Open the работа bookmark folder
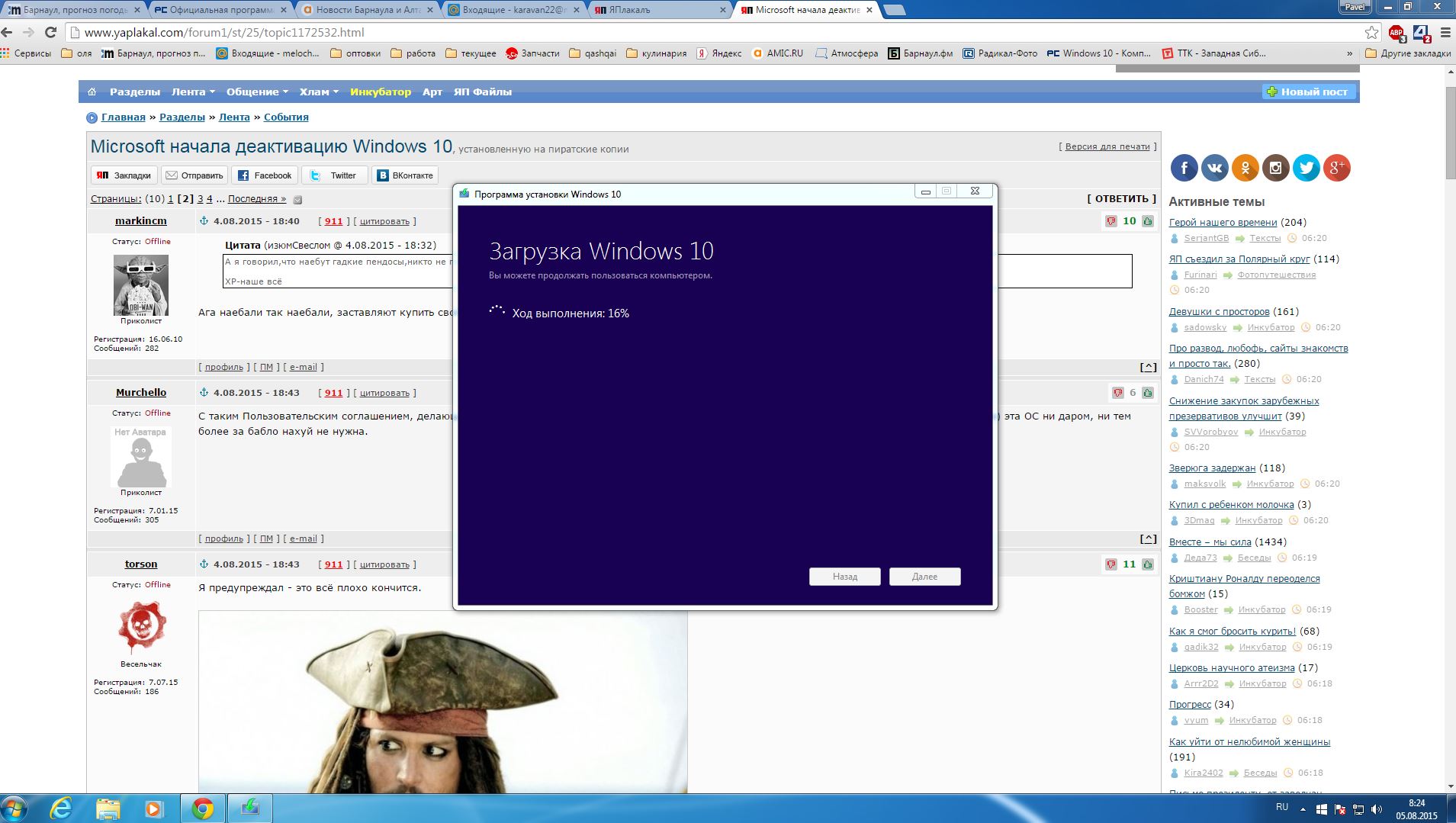The width and height of the screenshot is (1456, 823). (413, 53)
